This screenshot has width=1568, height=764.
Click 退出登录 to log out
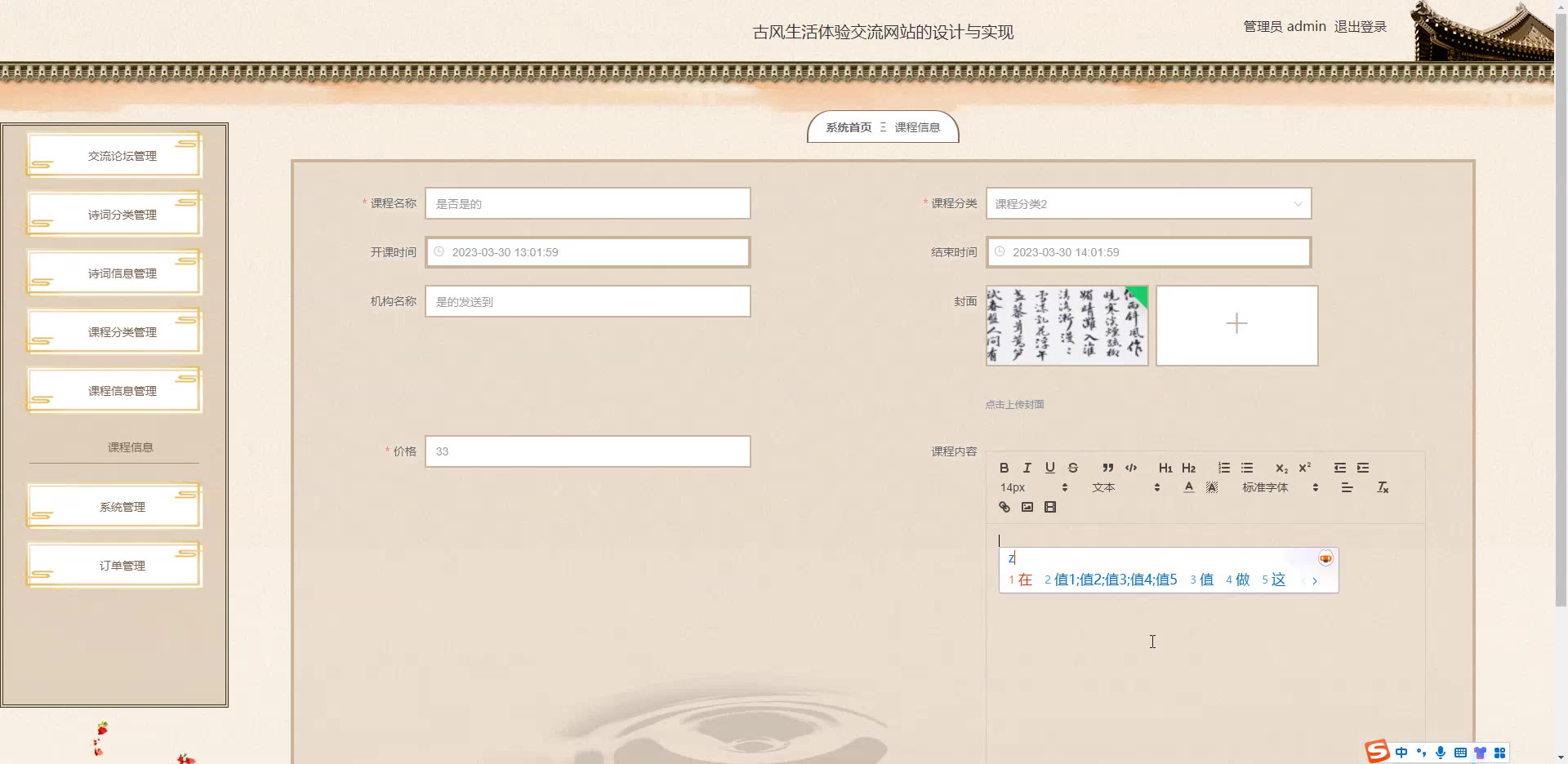[1361, 26]
